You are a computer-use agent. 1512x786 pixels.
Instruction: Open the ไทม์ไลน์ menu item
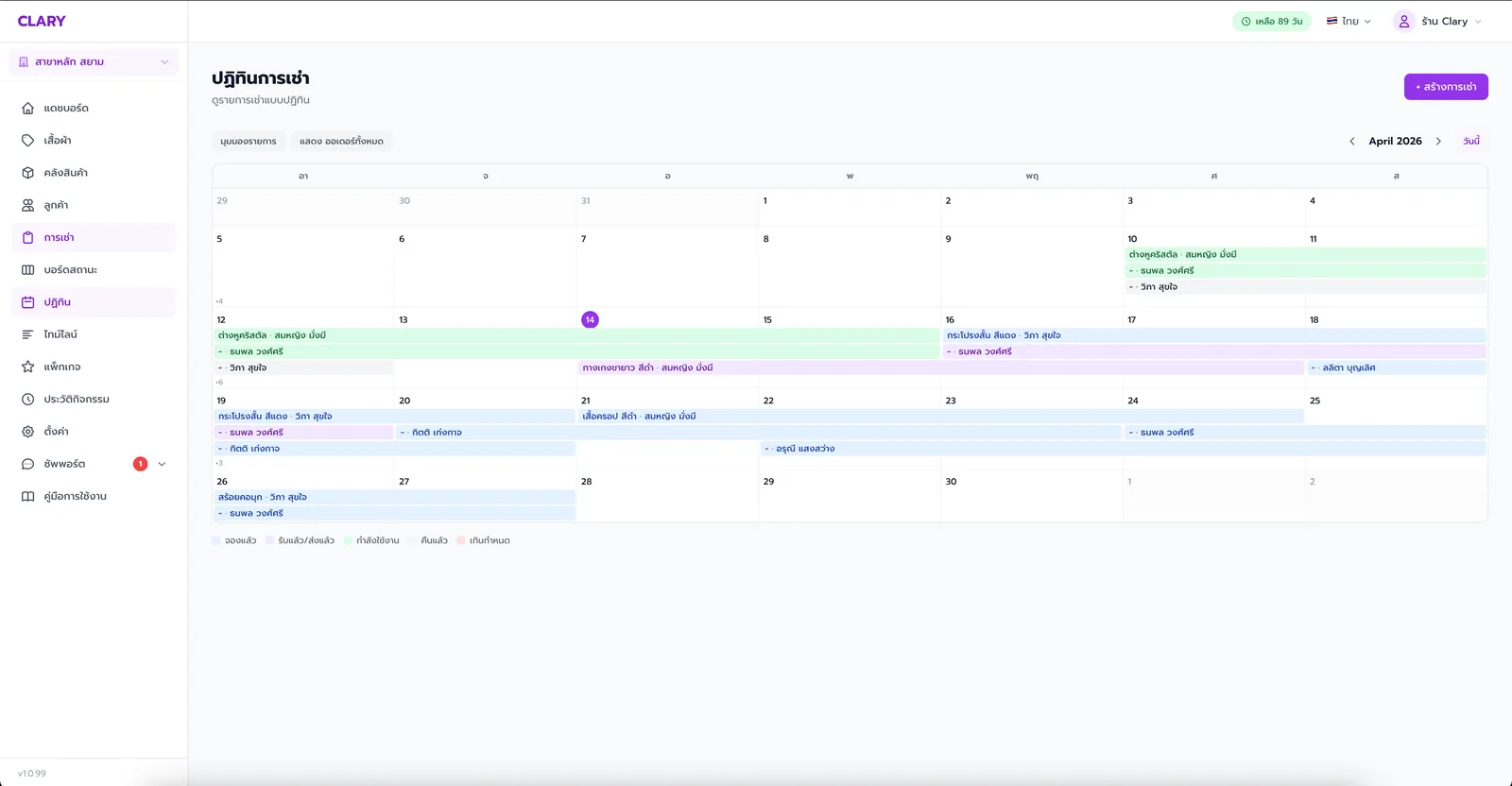coord(94,334)
